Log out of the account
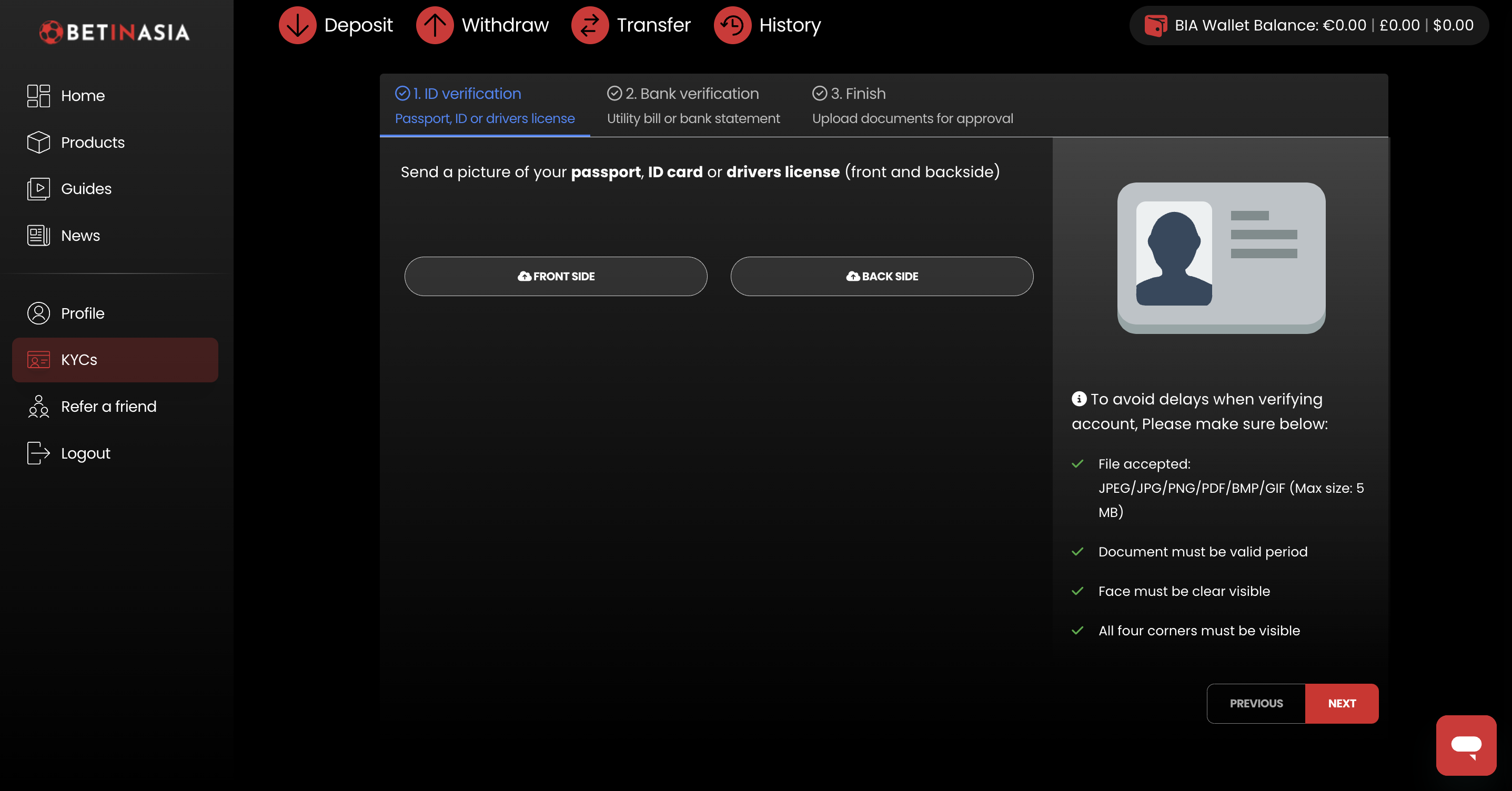Screen dimensions: 1512x791 coord(85,453)
